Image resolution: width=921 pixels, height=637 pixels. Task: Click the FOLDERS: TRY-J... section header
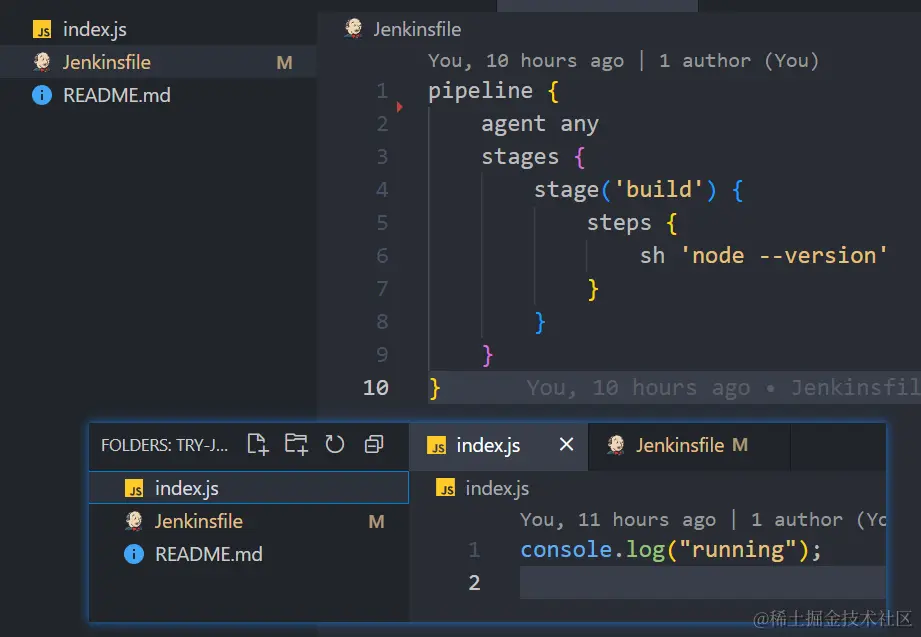[164, 445]
